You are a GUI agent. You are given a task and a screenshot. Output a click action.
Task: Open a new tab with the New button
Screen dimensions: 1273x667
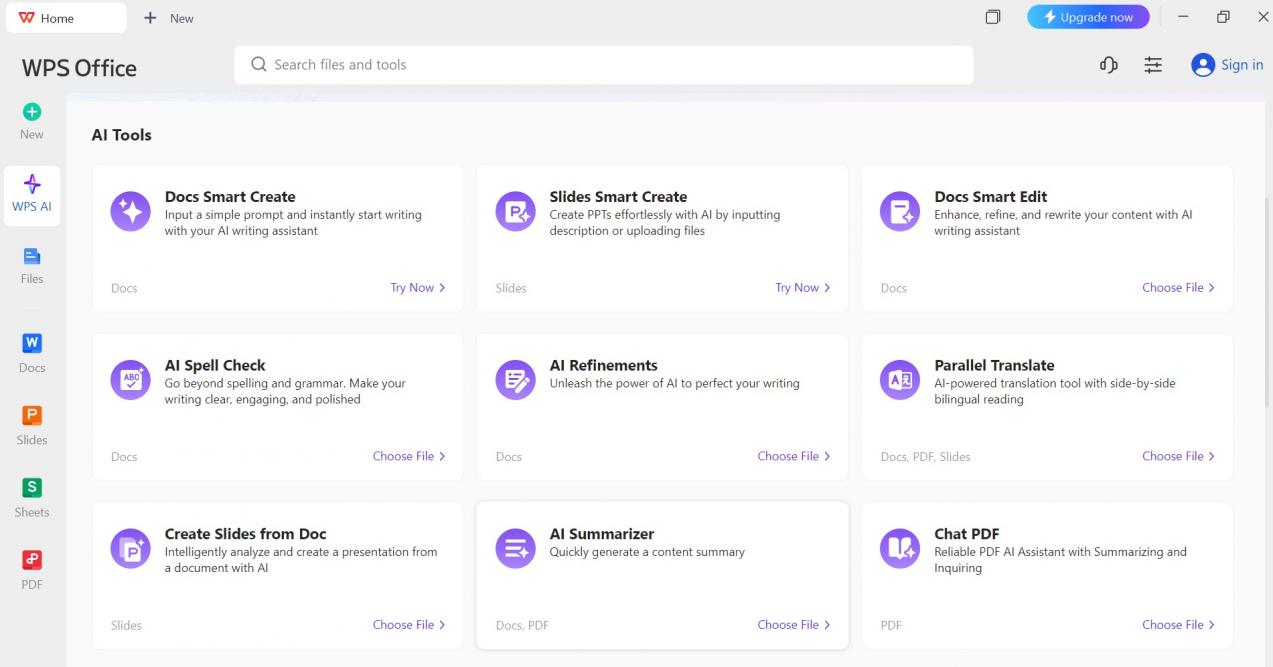(x=168, y=17)
